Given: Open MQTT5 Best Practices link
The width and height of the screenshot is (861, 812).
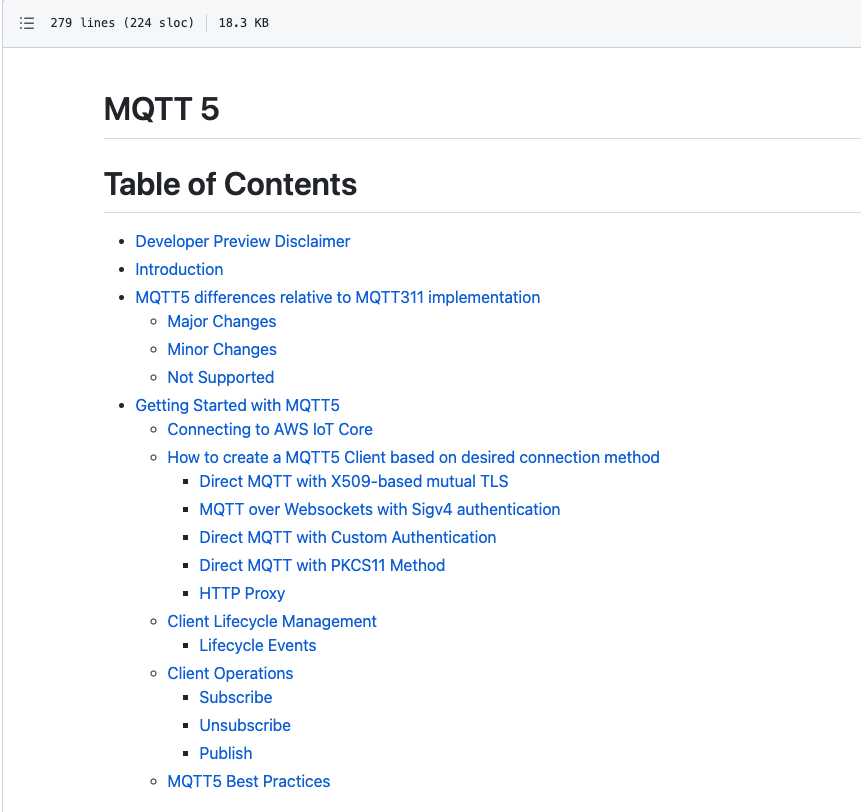Looking at the screenshot, I should tap(249, 782).
